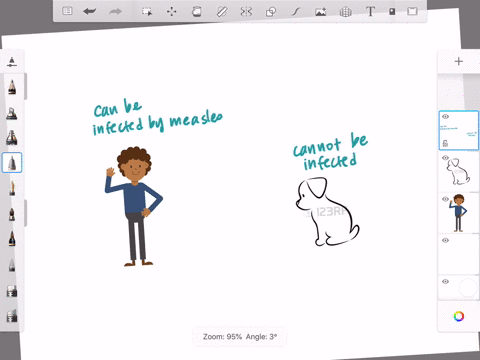Activate the transform move tool
Viewport: 480px width, 360px height.
pyautogui.click(x=172, y=12)
